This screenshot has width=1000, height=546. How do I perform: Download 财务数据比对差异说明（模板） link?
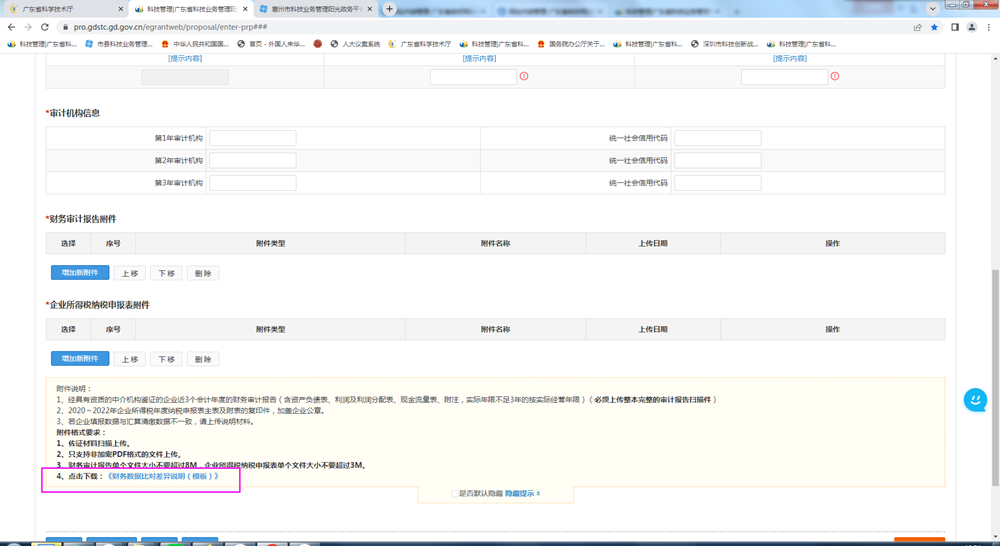[163, 476]
